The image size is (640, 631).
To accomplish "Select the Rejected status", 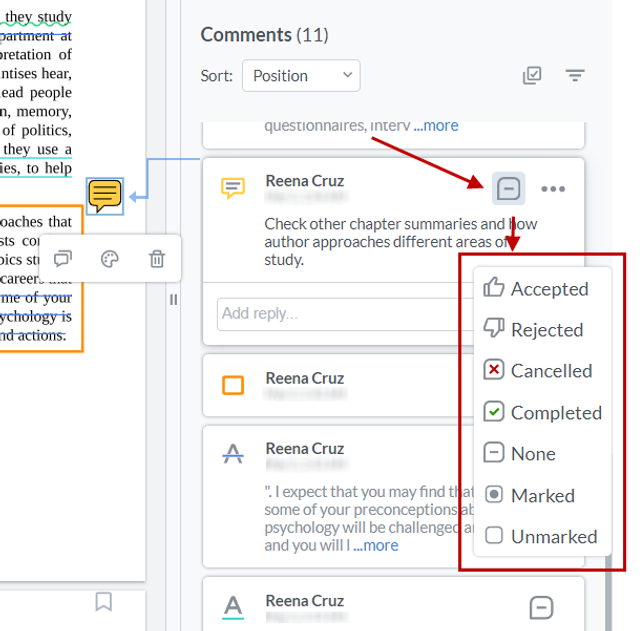I will pyautogui.click(x=542, y=329).
